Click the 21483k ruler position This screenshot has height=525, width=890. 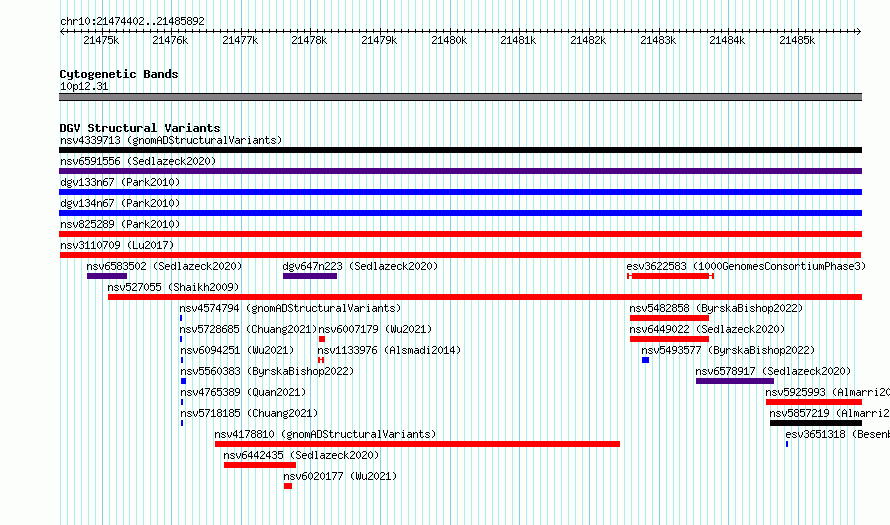(x=658, y=40)
